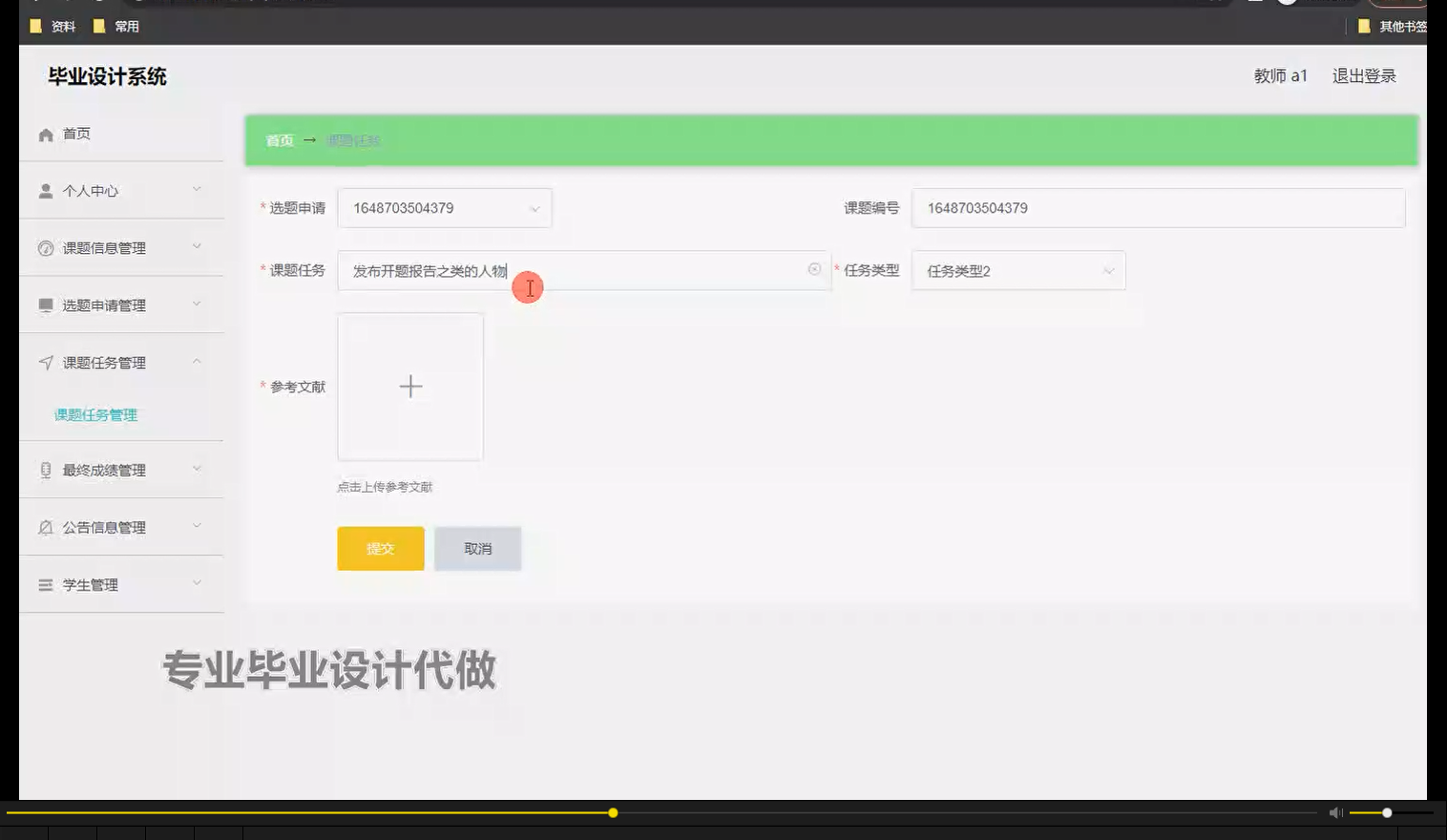The width and height of the screenshot is (1447, 840).
Task: Click the video progress slider marker
Action: pos(612,812)
